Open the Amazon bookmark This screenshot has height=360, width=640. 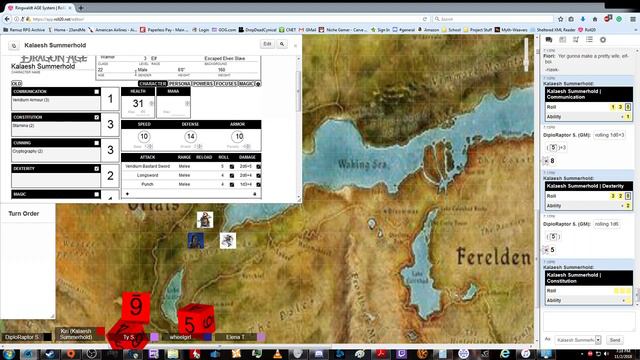(x=428, y=30)
